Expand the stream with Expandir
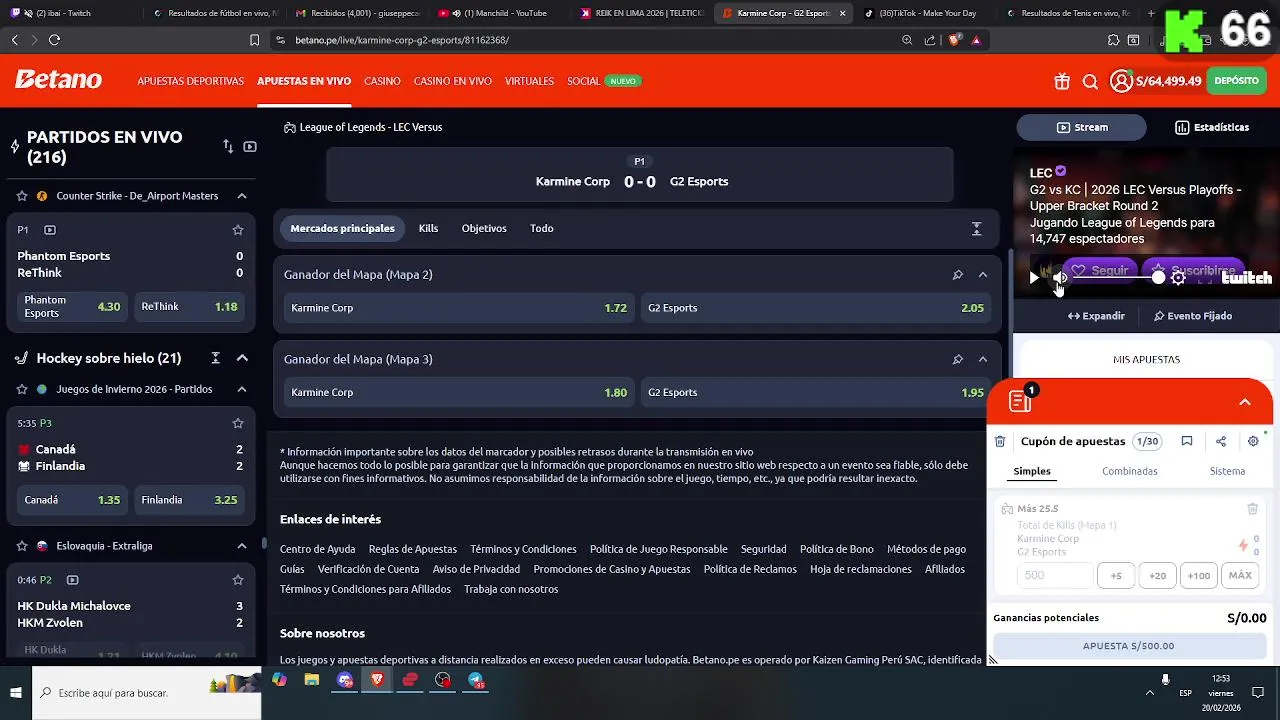The width and height of the screenshot is (1280, 720). (1096, 316)
